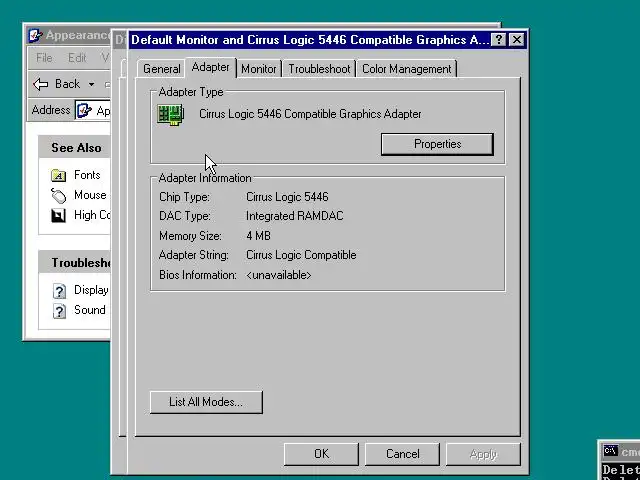
Task: Click the High Contrast icon under See Also
Action: click(x=58, y=216)
